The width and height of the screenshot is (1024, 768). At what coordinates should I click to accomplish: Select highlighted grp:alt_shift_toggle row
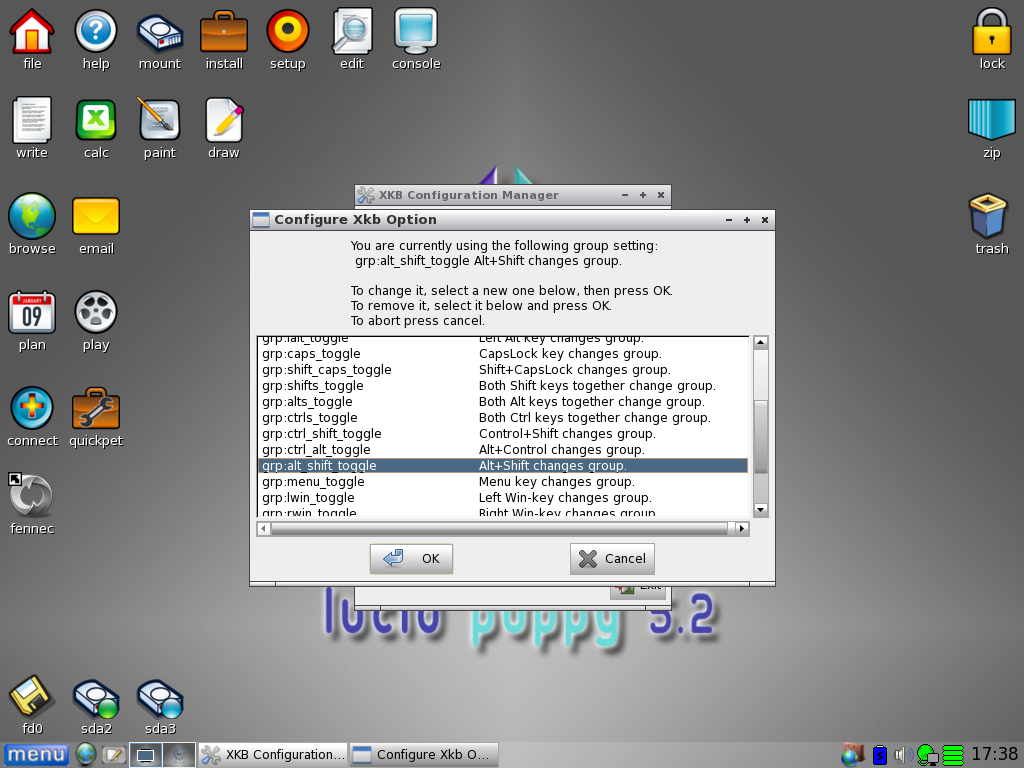tap(504, 466)
